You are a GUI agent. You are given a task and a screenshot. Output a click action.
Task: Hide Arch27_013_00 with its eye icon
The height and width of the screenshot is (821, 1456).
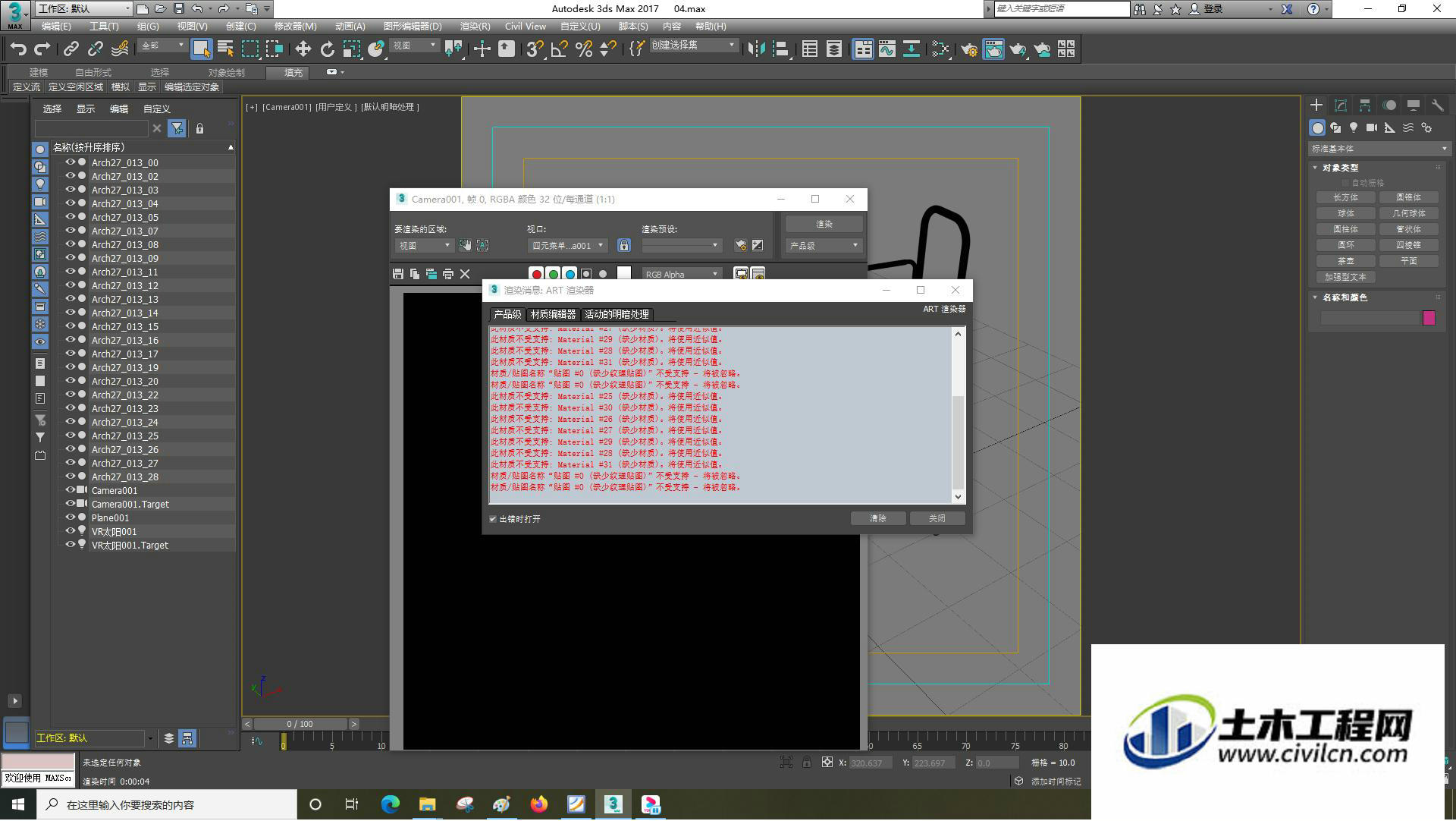tap(70, 162)
